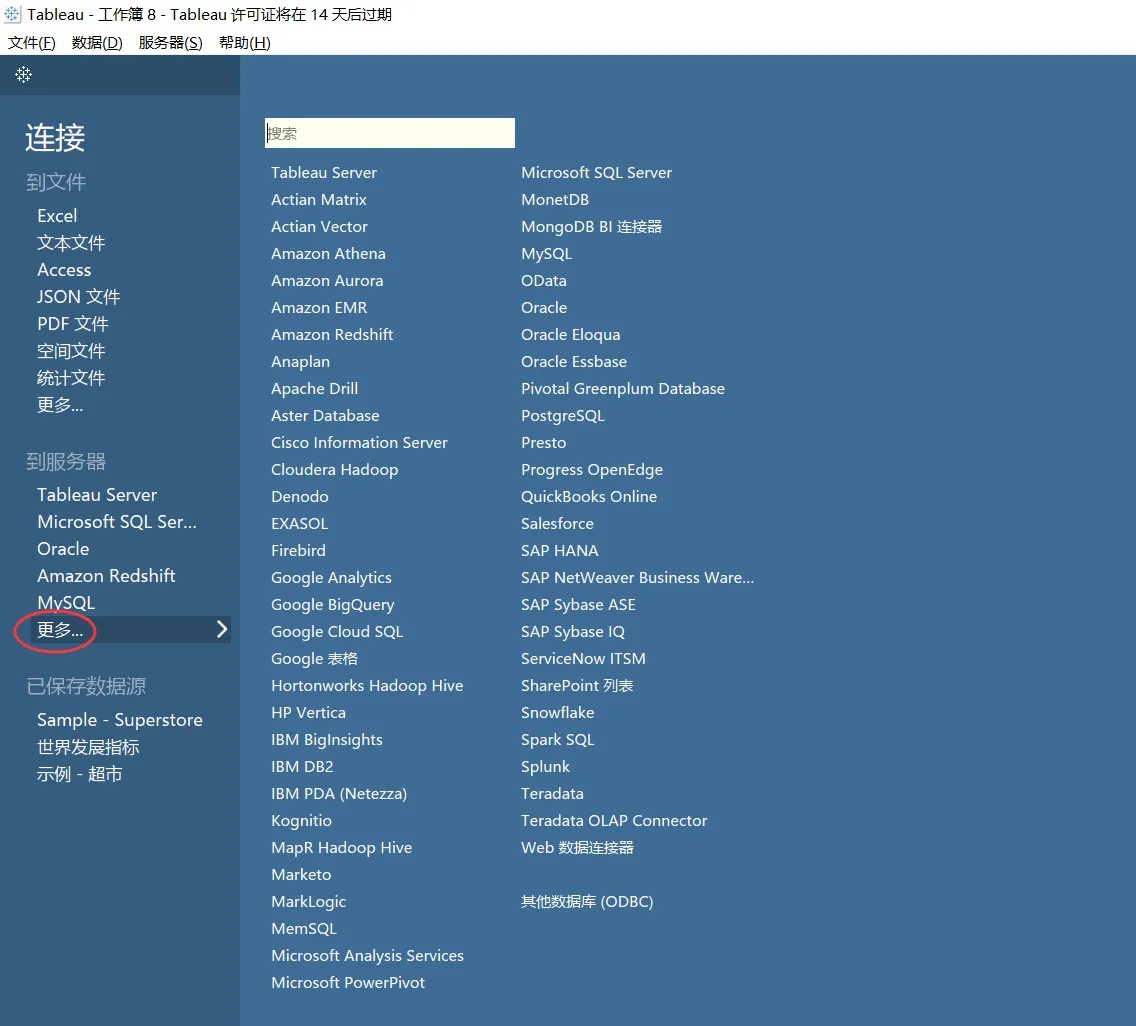Image resolution: width=1136 pixels, height=1026 pixels.
Task: Choose MongoDB BI 连接器
Action: (592, 227)
